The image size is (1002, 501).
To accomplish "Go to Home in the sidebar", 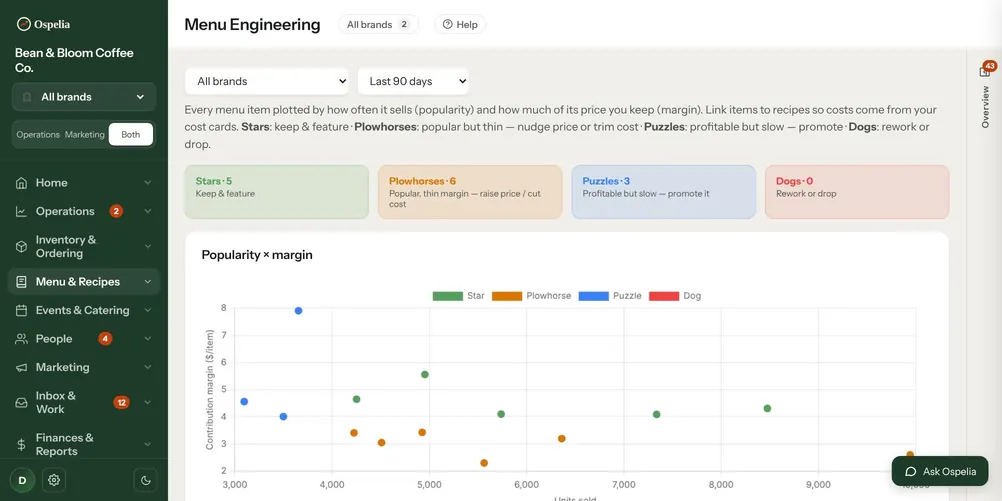I will (x=84, y=183).
